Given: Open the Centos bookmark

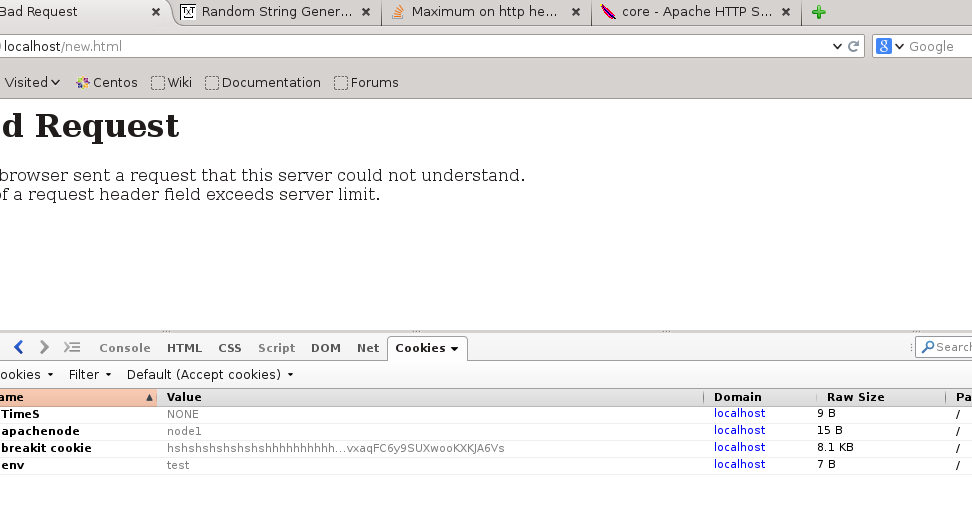Looking at the screenshot, I should 107,82.
